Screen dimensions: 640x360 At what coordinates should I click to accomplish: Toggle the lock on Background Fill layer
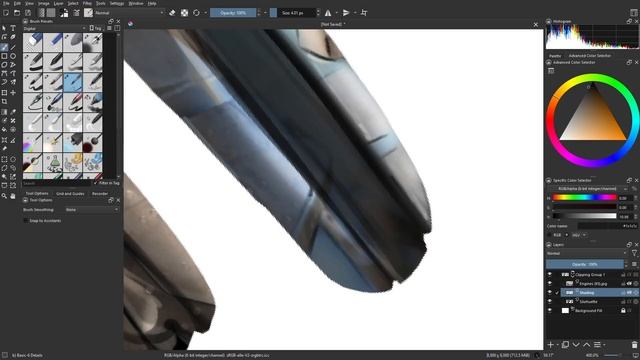[623, 311]
